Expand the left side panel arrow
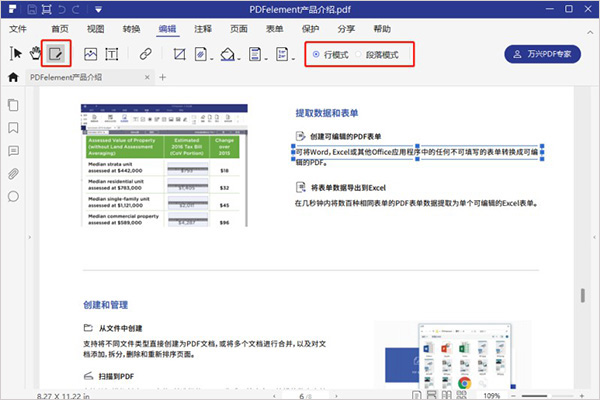The image size is (600, 400). 29,237
